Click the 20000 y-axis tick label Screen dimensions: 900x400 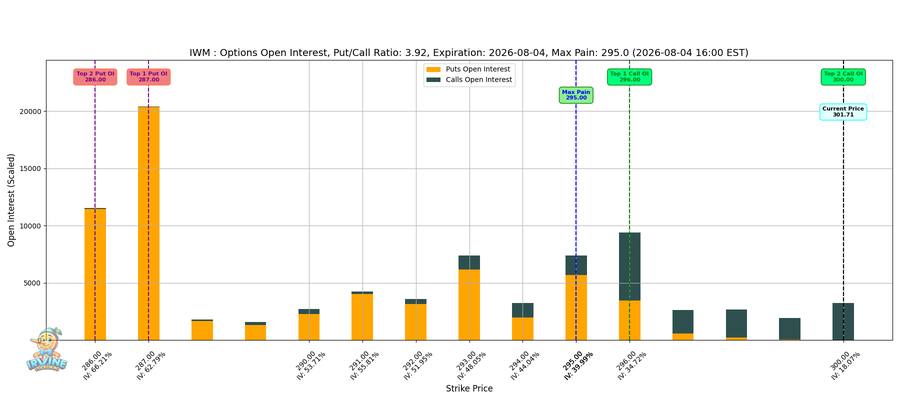31,111
